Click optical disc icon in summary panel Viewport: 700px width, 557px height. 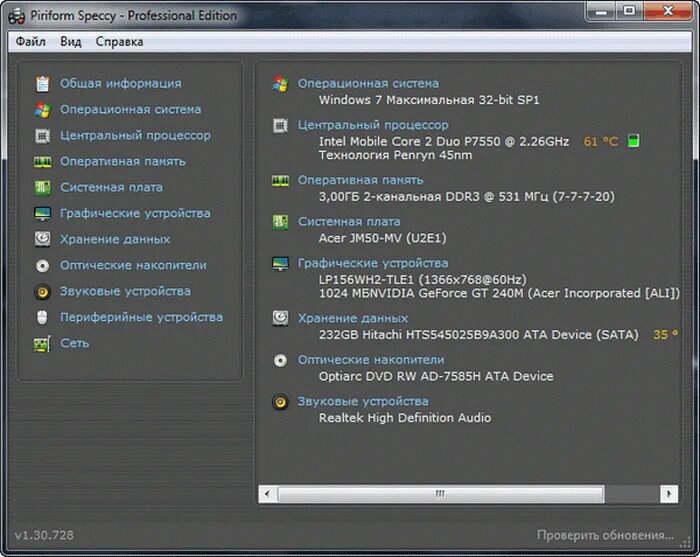coord(280,360)
